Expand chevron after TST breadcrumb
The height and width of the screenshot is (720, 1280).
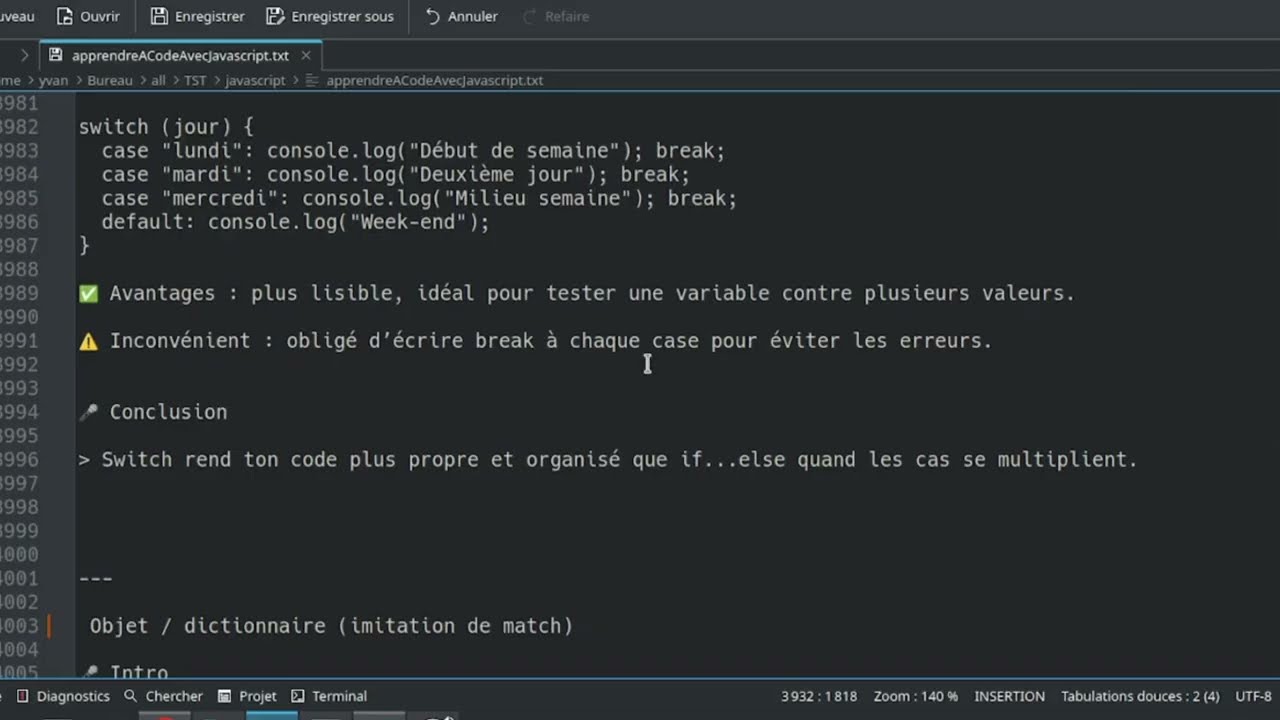click(216, 80)
